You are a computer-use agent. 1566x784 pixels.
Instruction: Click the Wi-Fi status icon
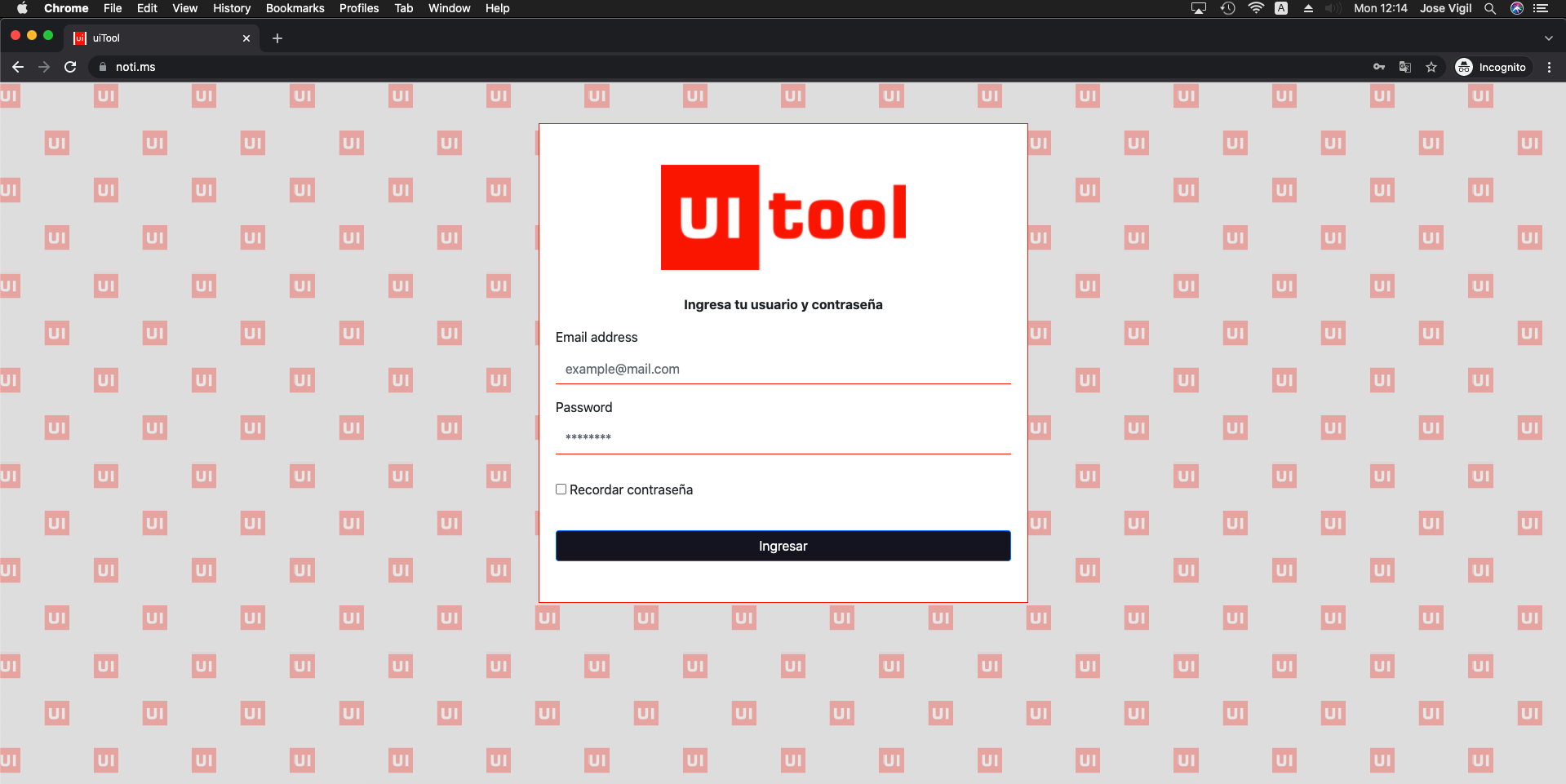(x=1256, y=8)
